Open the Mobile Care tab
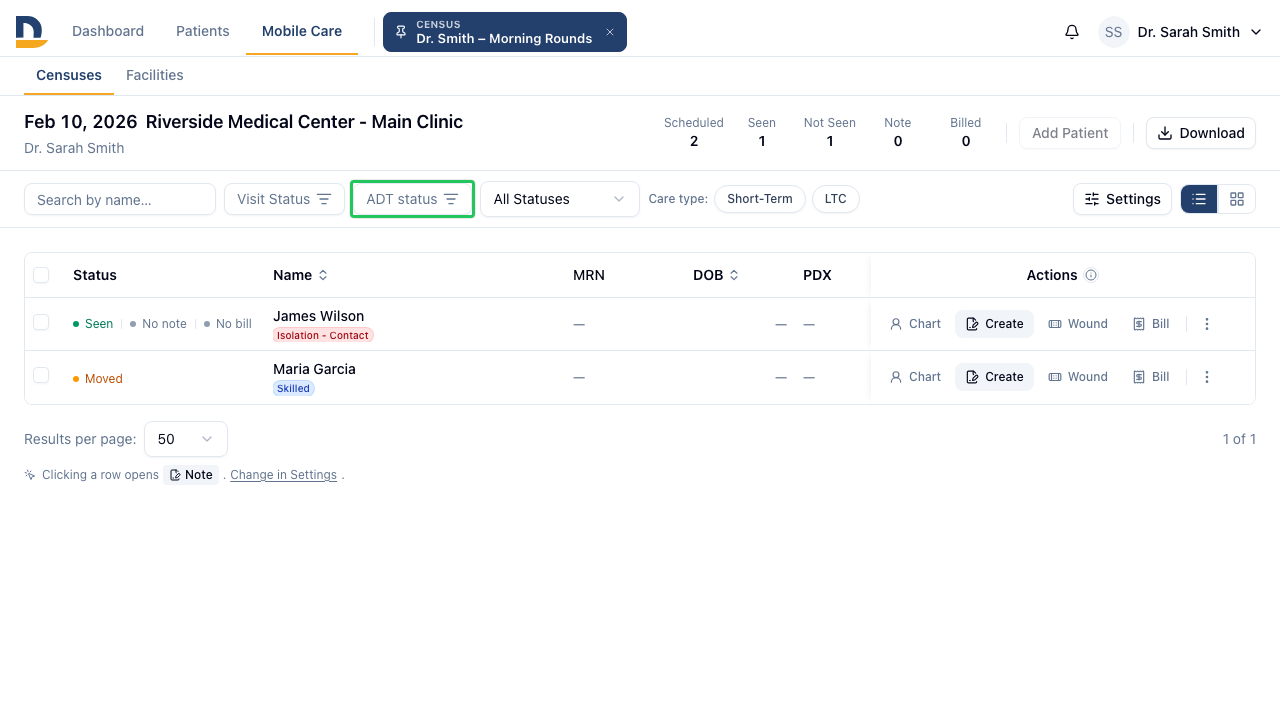Screen dimensions: 1280x720 tap(302, 31)
